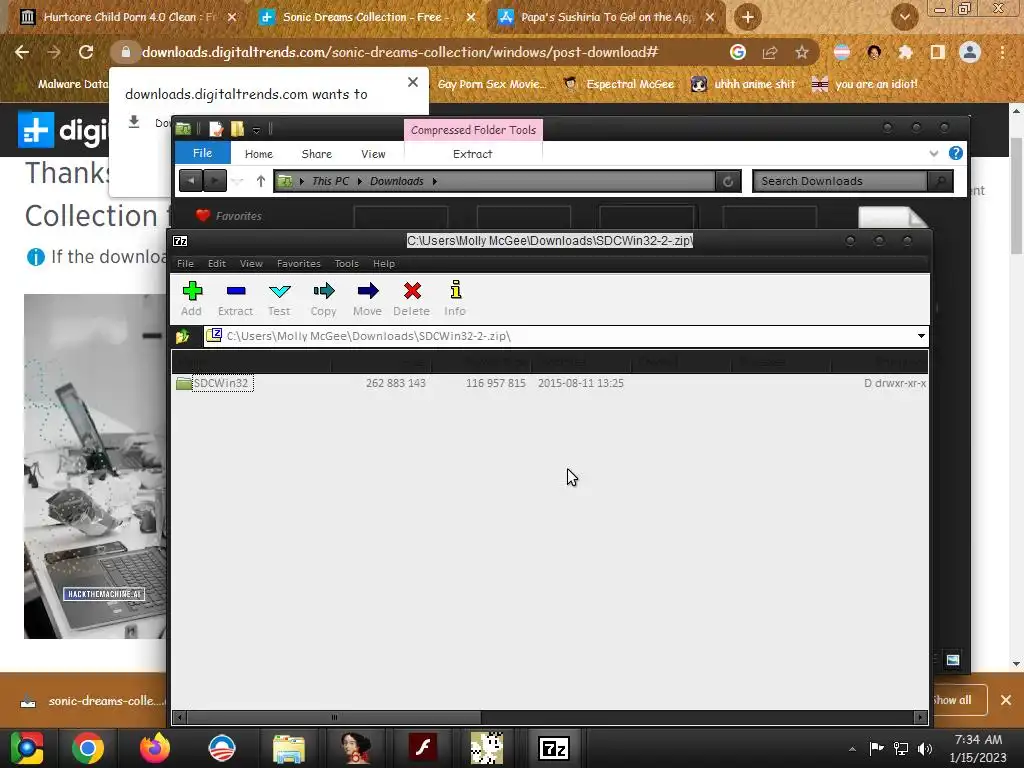
Task: Close the digitaltrends permission popup
Action: [x=413, y=82]
